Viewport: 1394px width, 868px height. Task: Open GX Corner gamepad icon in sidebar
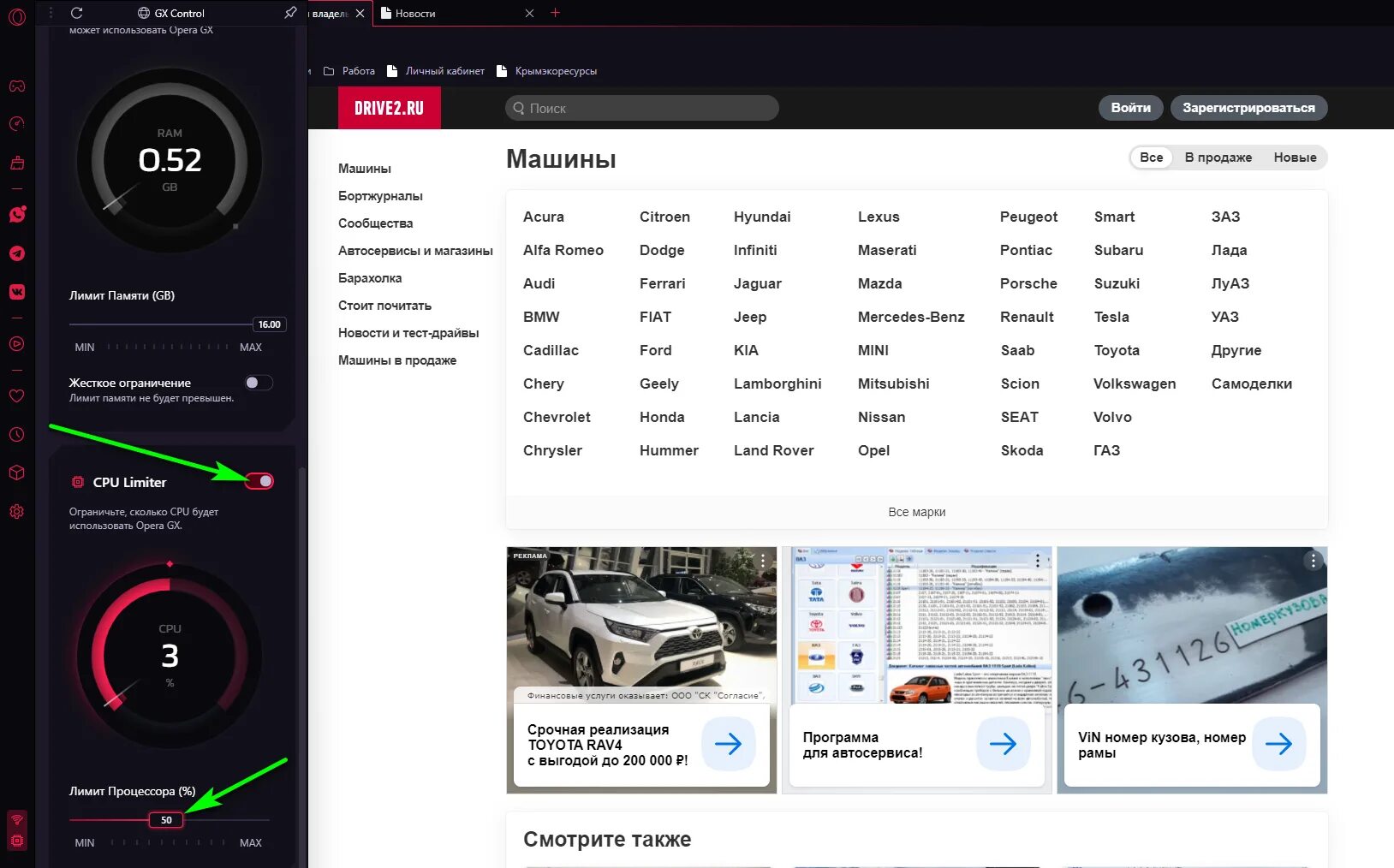tap(17, 86)
